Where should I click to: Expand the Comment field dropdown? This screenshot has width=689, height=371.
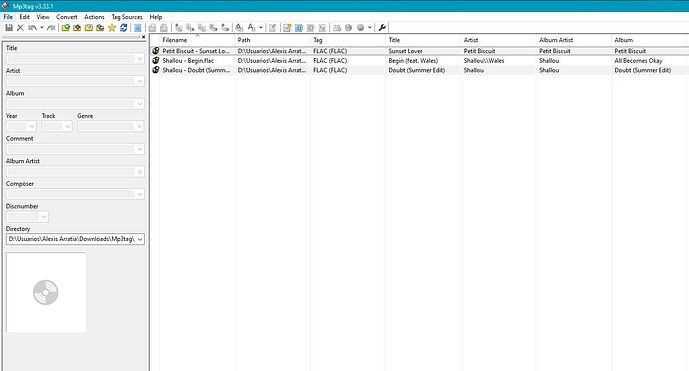tap(140, 149)
